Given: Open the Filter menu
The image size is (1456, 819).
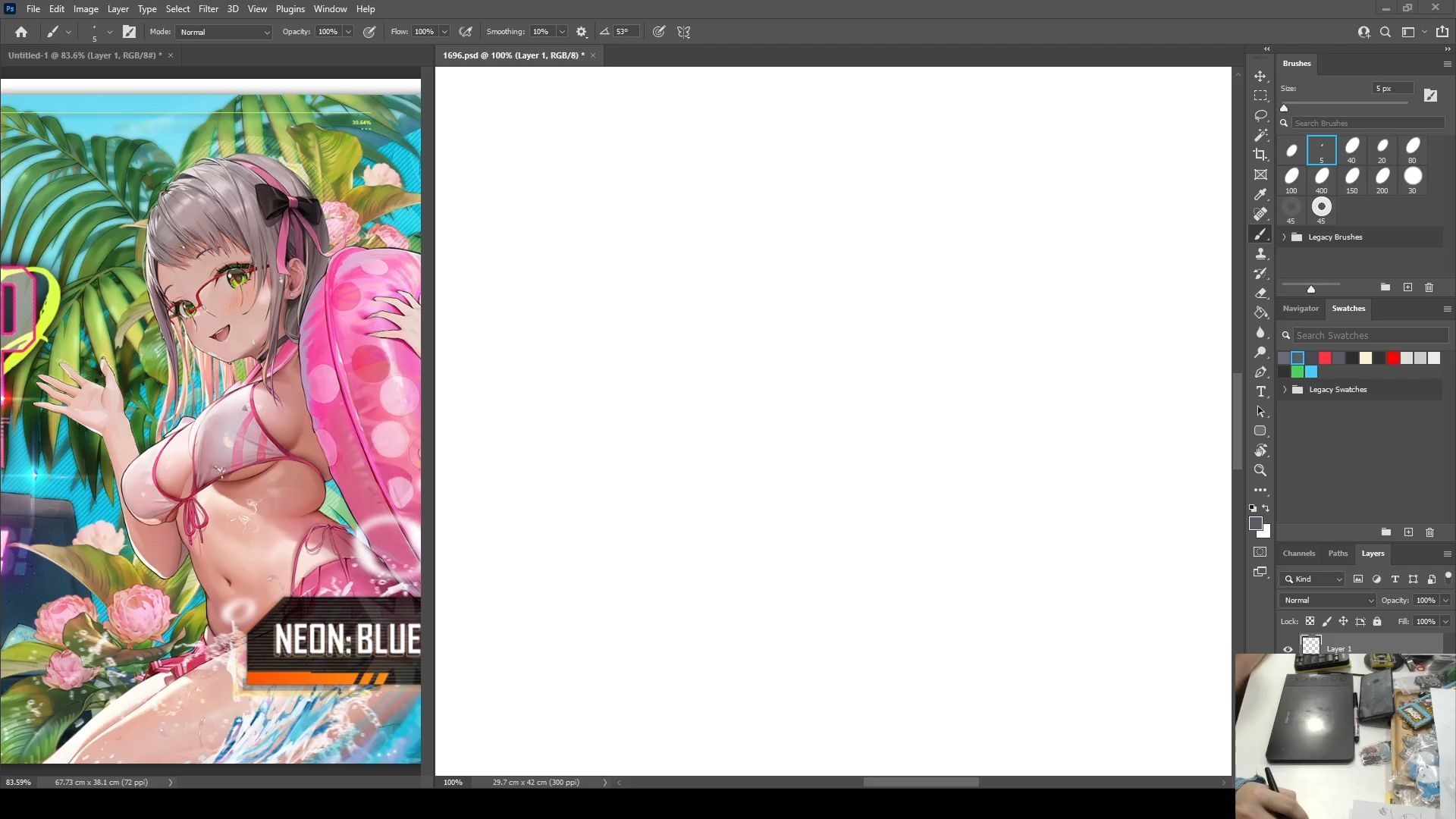Looking at the screenshot, I should 209,9.
